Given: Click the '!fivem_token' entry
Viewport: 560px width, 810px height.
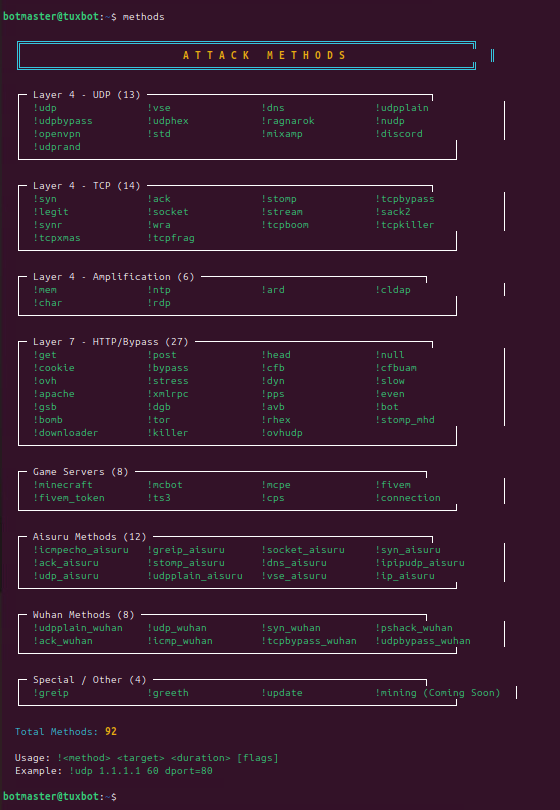Looking at the screenshot, I should [x=69, y=498].
